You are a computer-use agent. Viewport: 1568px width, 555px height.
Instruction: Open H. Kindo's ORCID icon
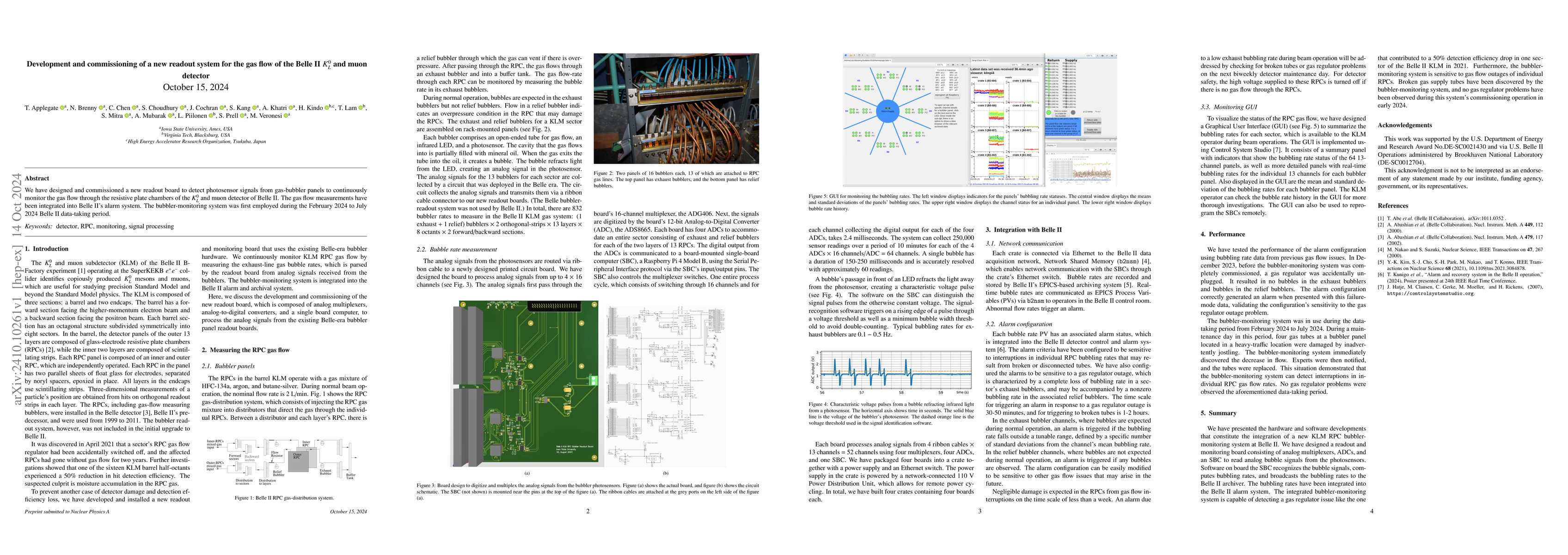(x=327, y=108)
